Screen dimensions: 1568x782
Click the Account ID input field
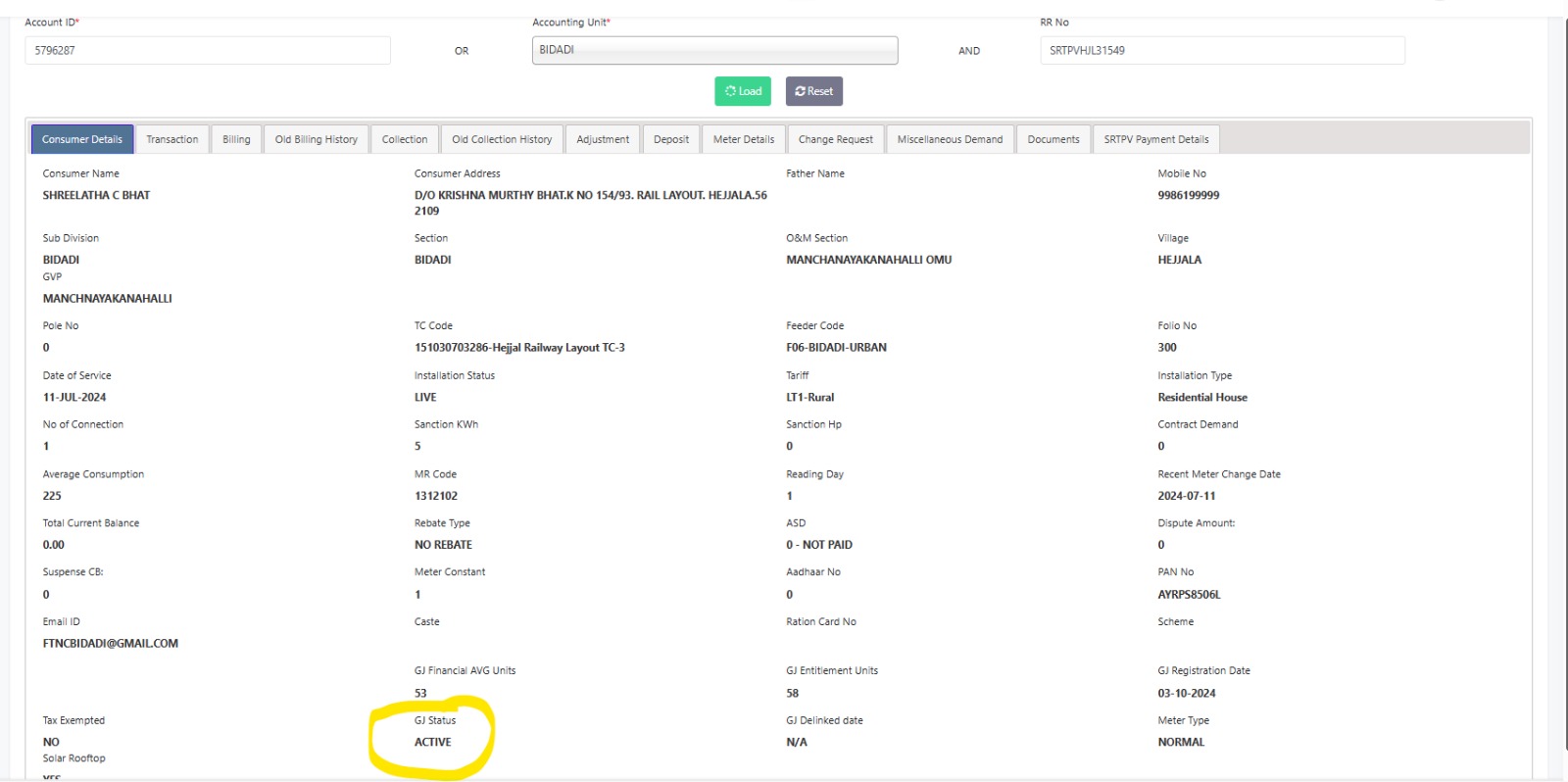[208, 50]
